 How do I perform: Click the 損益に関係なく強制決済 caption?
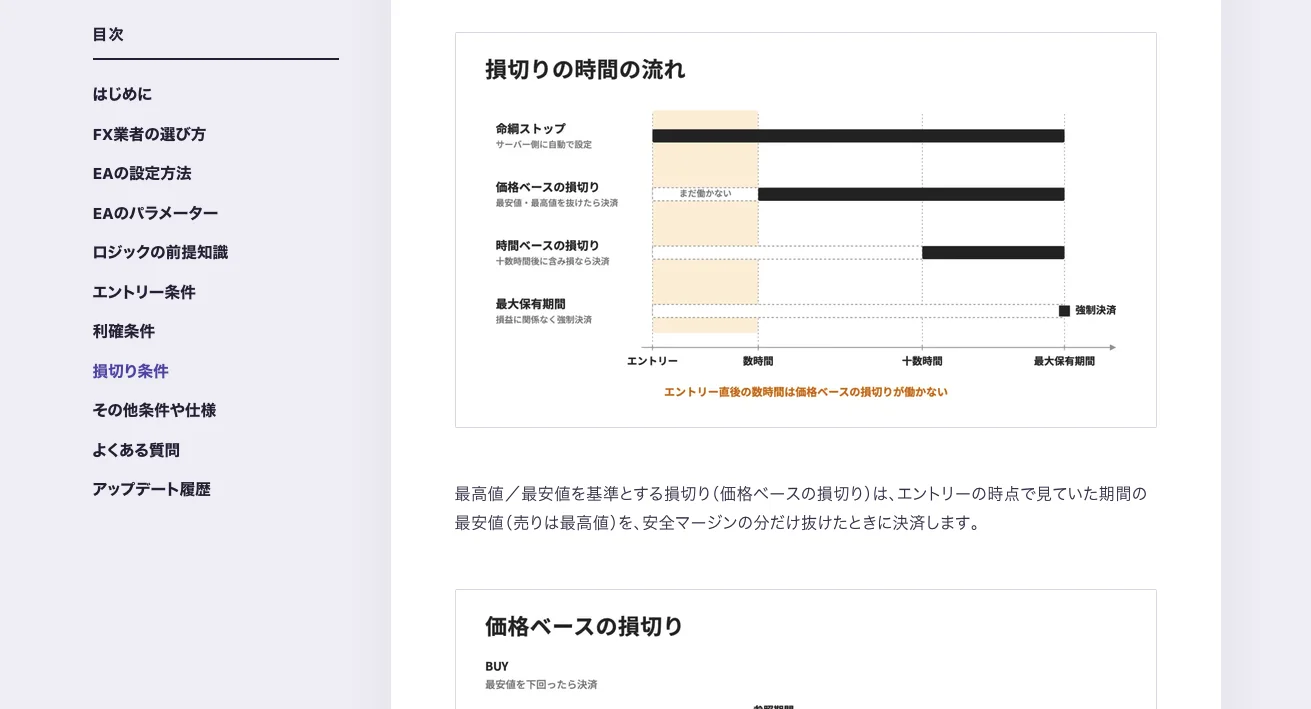[x=543, y=320]
